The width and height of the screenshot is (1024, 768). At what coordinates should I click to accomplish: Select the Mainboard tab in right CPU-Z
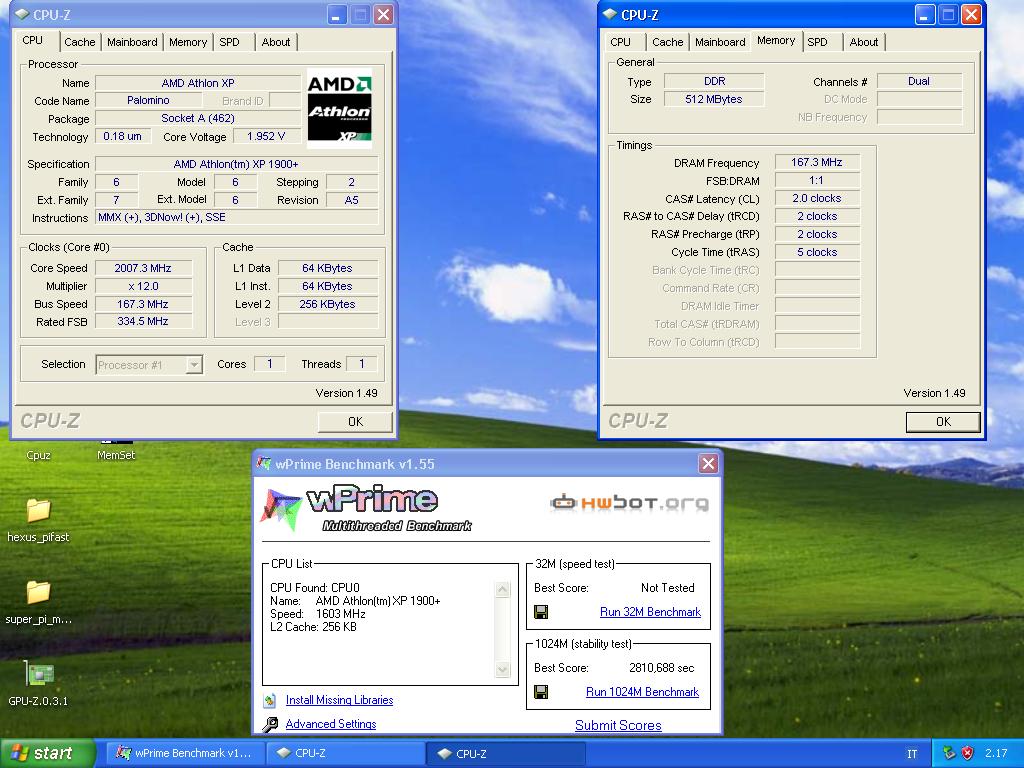coord(720,42)
